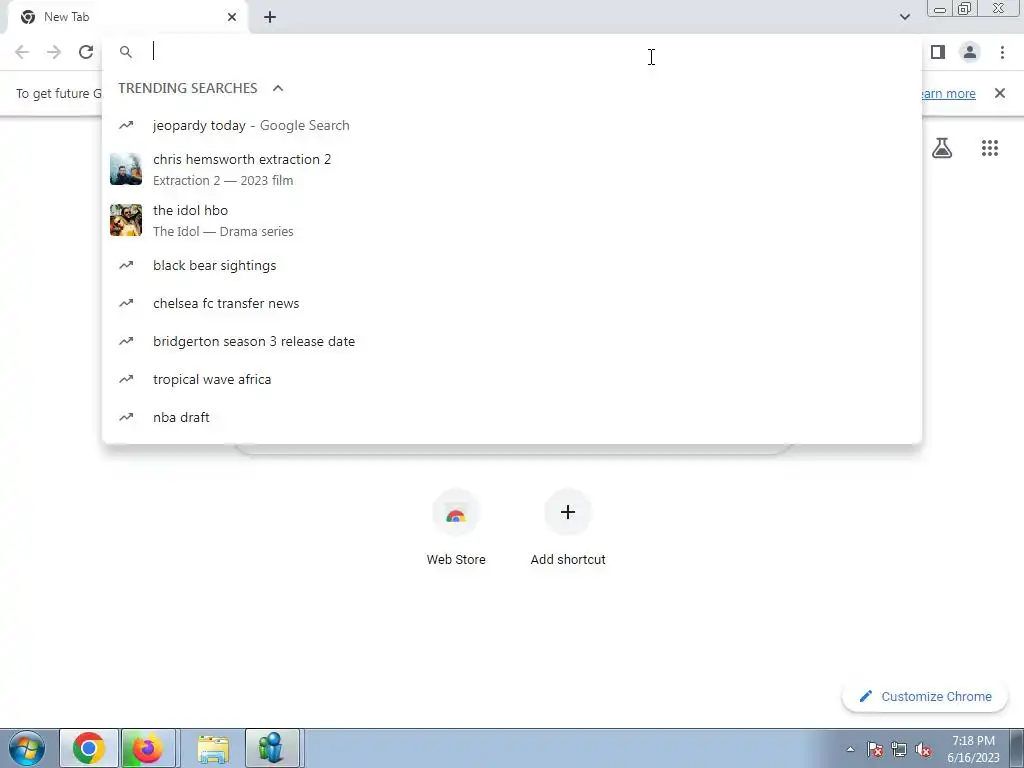Select suggestion tropical wave africa

(512, 379)
